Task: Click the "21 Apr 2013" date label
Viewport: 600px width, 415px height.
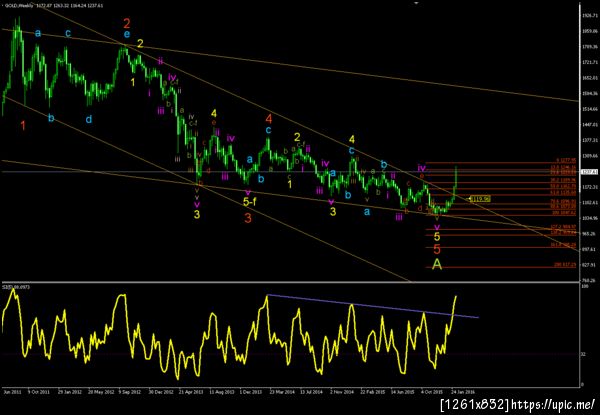Action: [x=191, y=392]
